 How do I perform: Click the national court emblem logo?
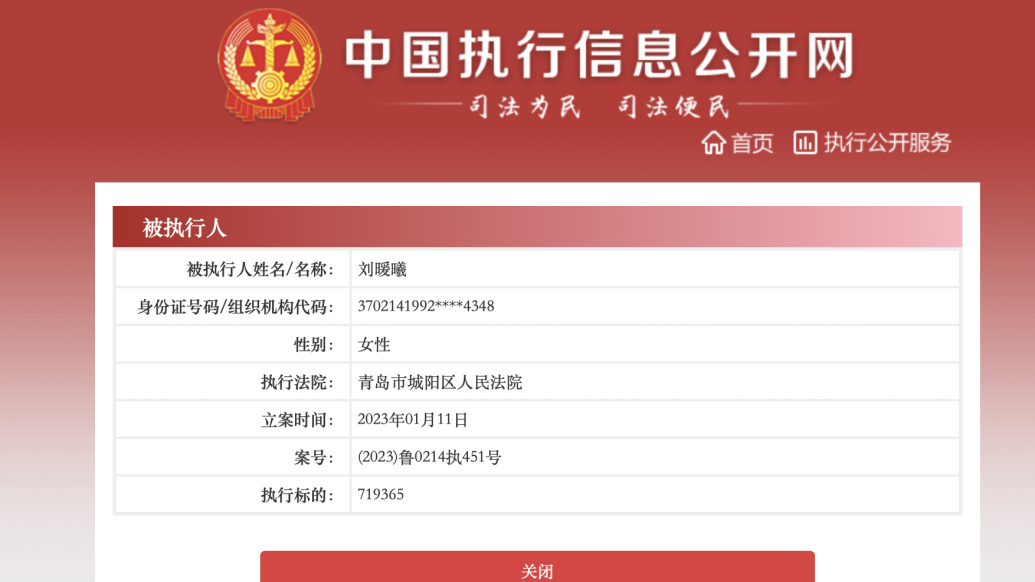269,65
